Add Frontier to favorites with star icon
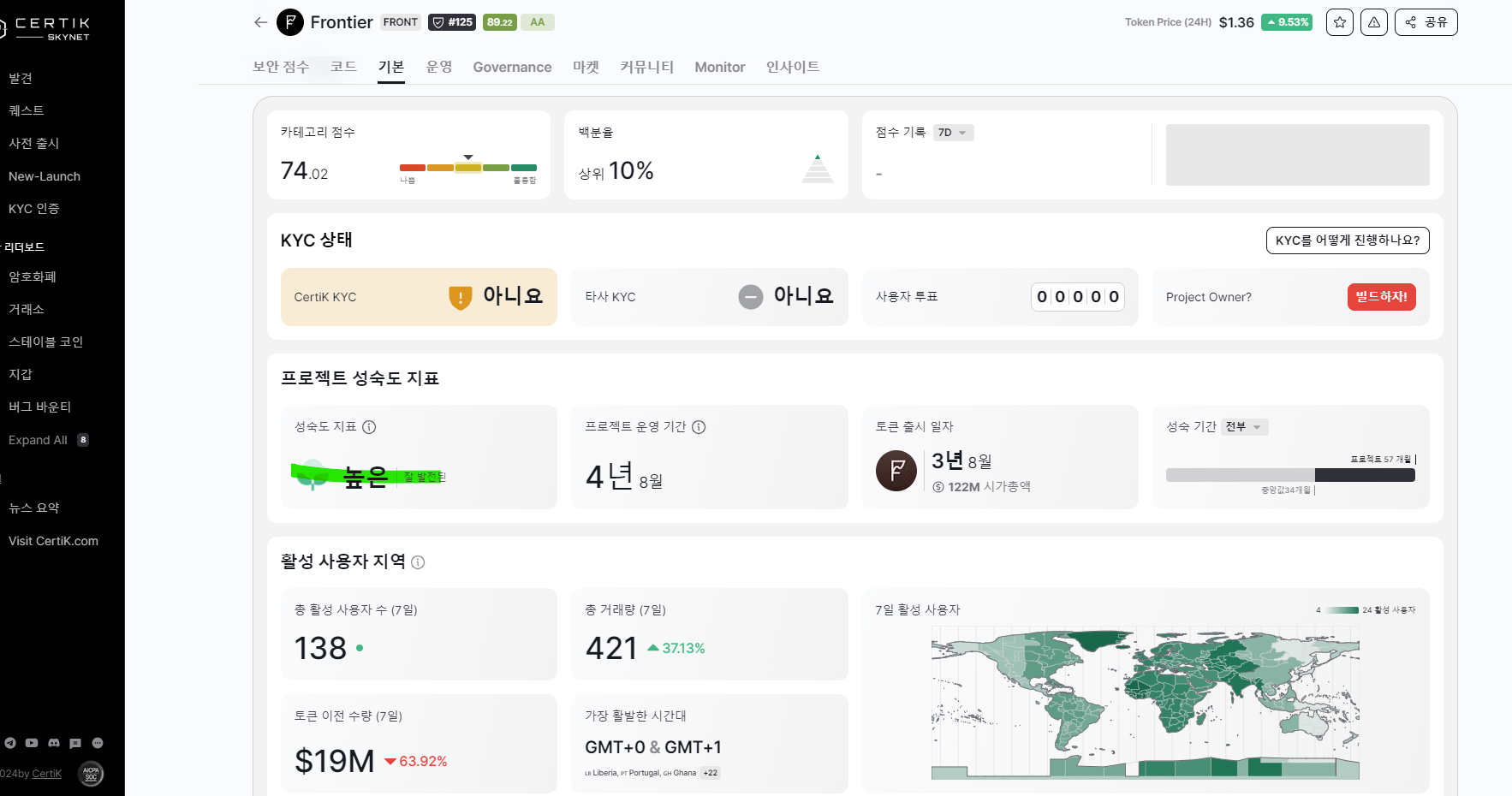The width and height of the screenshot is (1512, 796). 1340,22
